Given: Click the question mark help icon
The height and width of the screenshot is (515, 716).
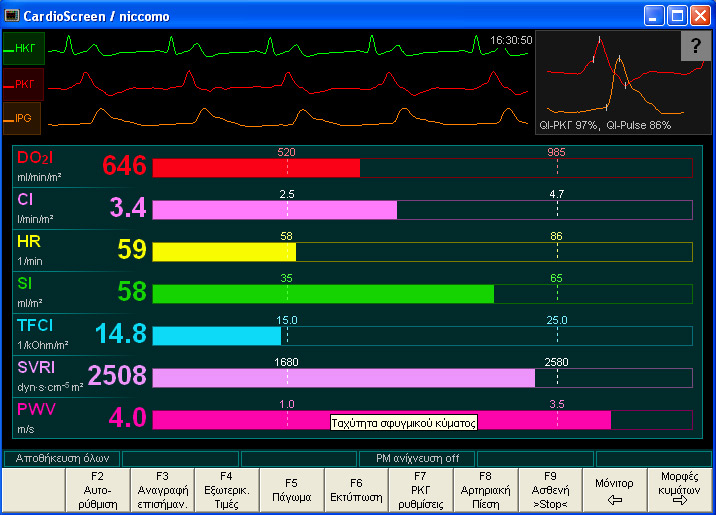Looking at the screenshot, I should pos(696,46).
